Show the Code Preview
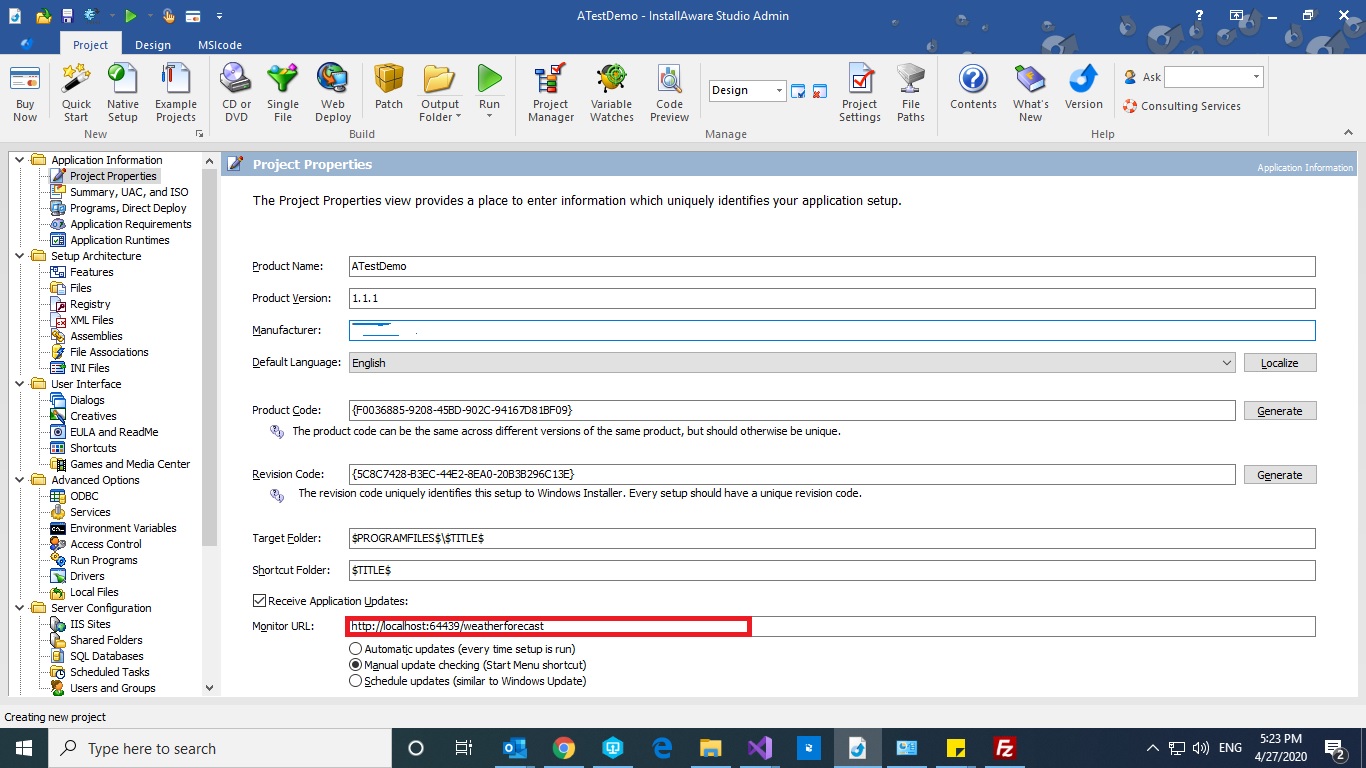This screenshot has height=768, width=1366. 669,93
